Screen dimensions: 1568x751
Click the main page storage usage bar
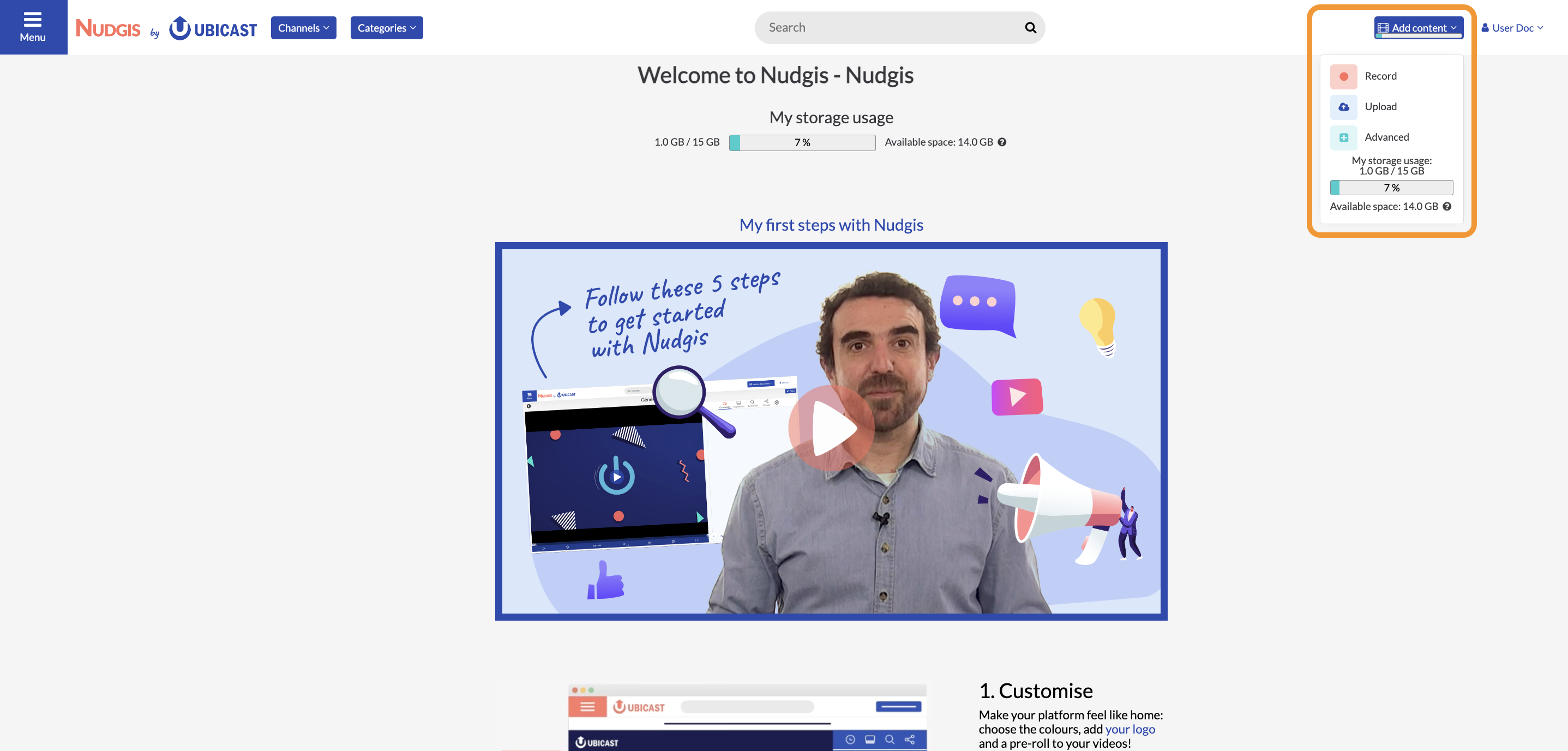802,142
